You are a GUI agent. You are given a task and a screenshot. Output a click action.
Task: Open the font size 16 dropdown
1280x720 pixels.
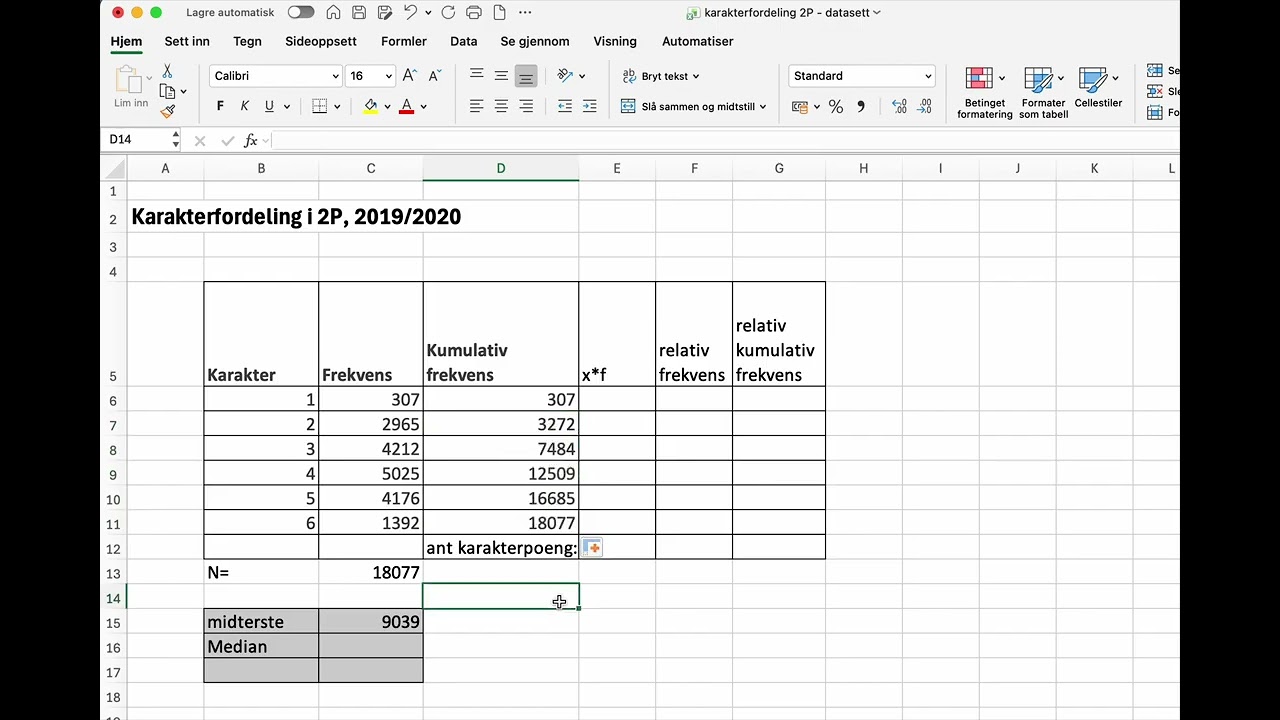coord(388,76)
